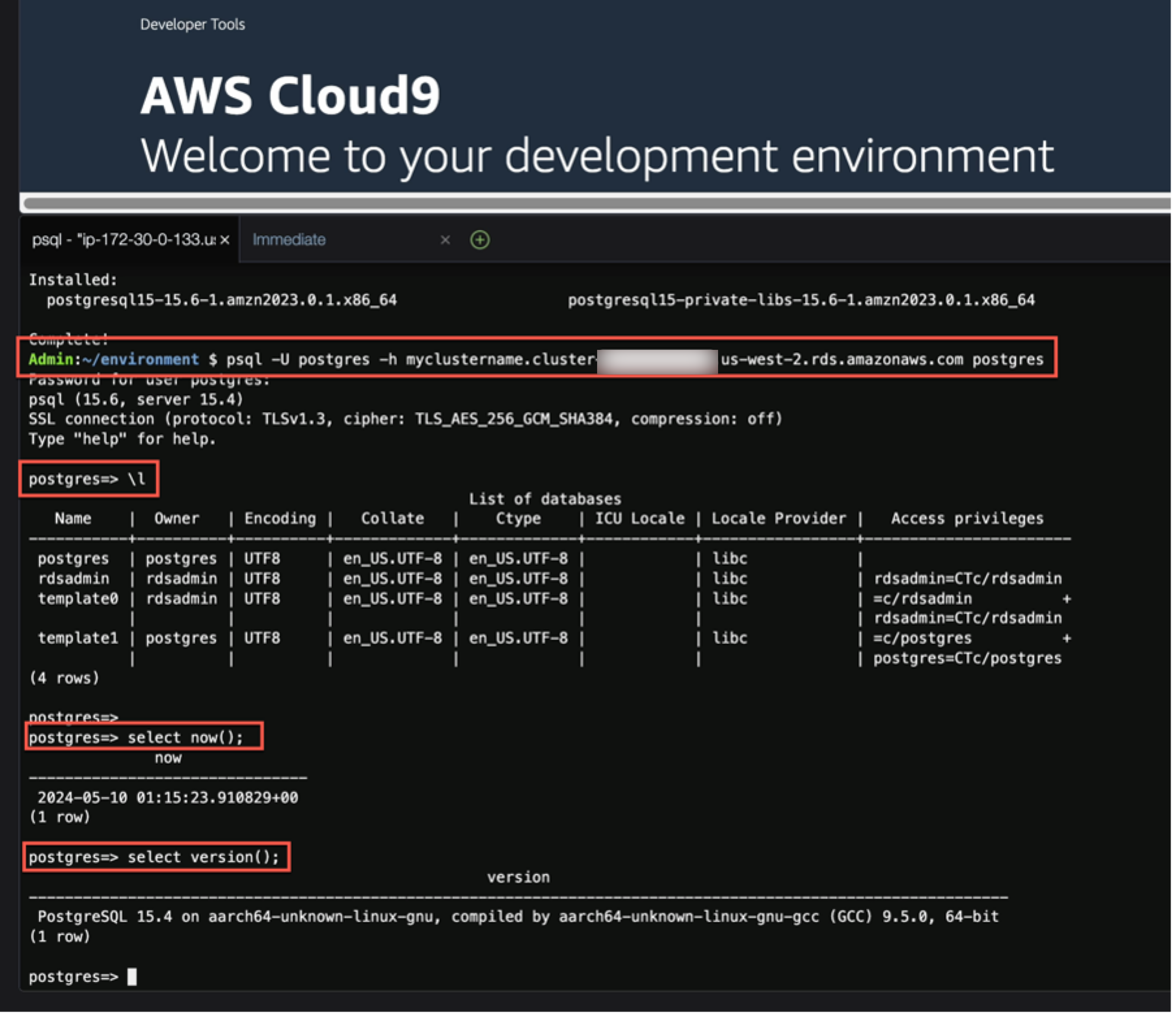The width and height of the screenshot is (1176, 1017).
Task: Close the psql terminal tab
Action: pos(225,240)
